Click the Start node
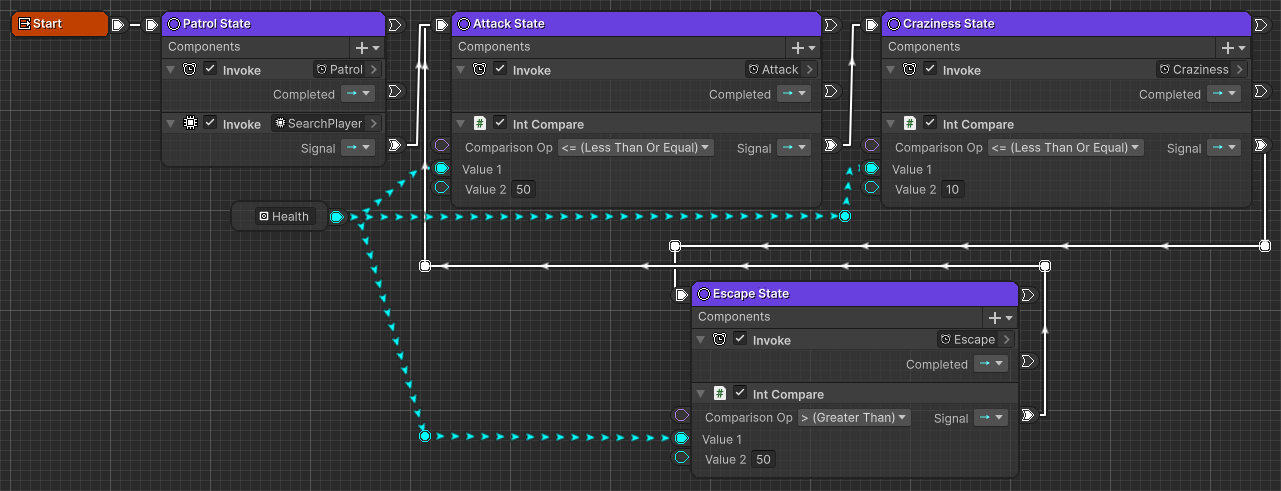Image resolution: width=1281 pixels, height=491 pixels. click(x=58, y=24)
